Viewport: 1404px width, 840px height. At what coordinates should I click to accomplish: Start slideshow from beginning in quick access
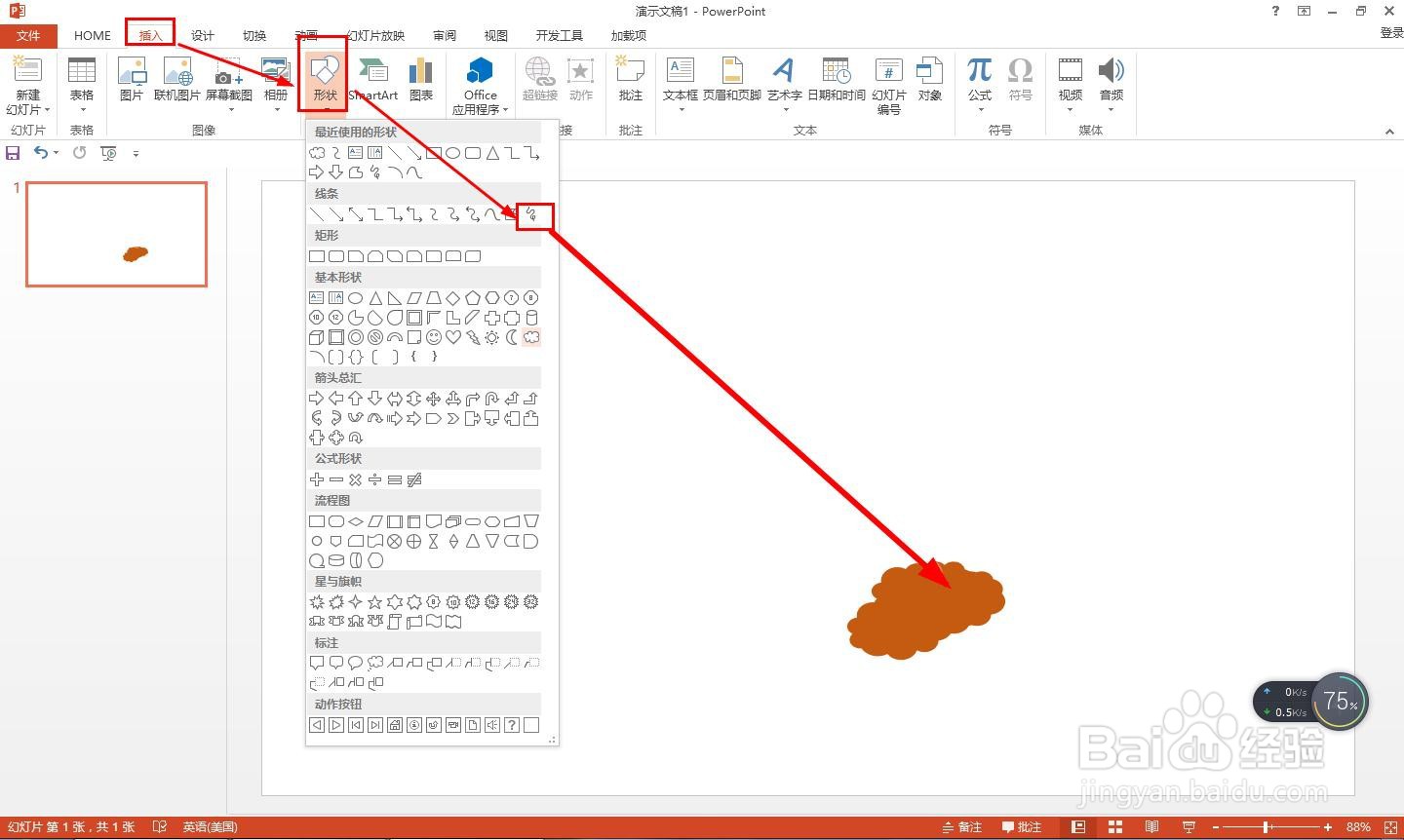(x=108, y=153)
